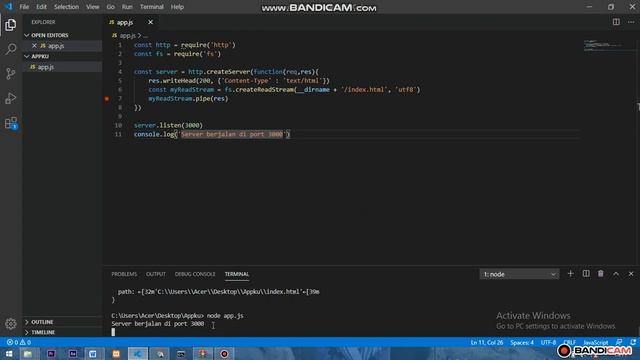Create a new terminal with plus icon
The image size is (640, 360).
coord(571,274)
